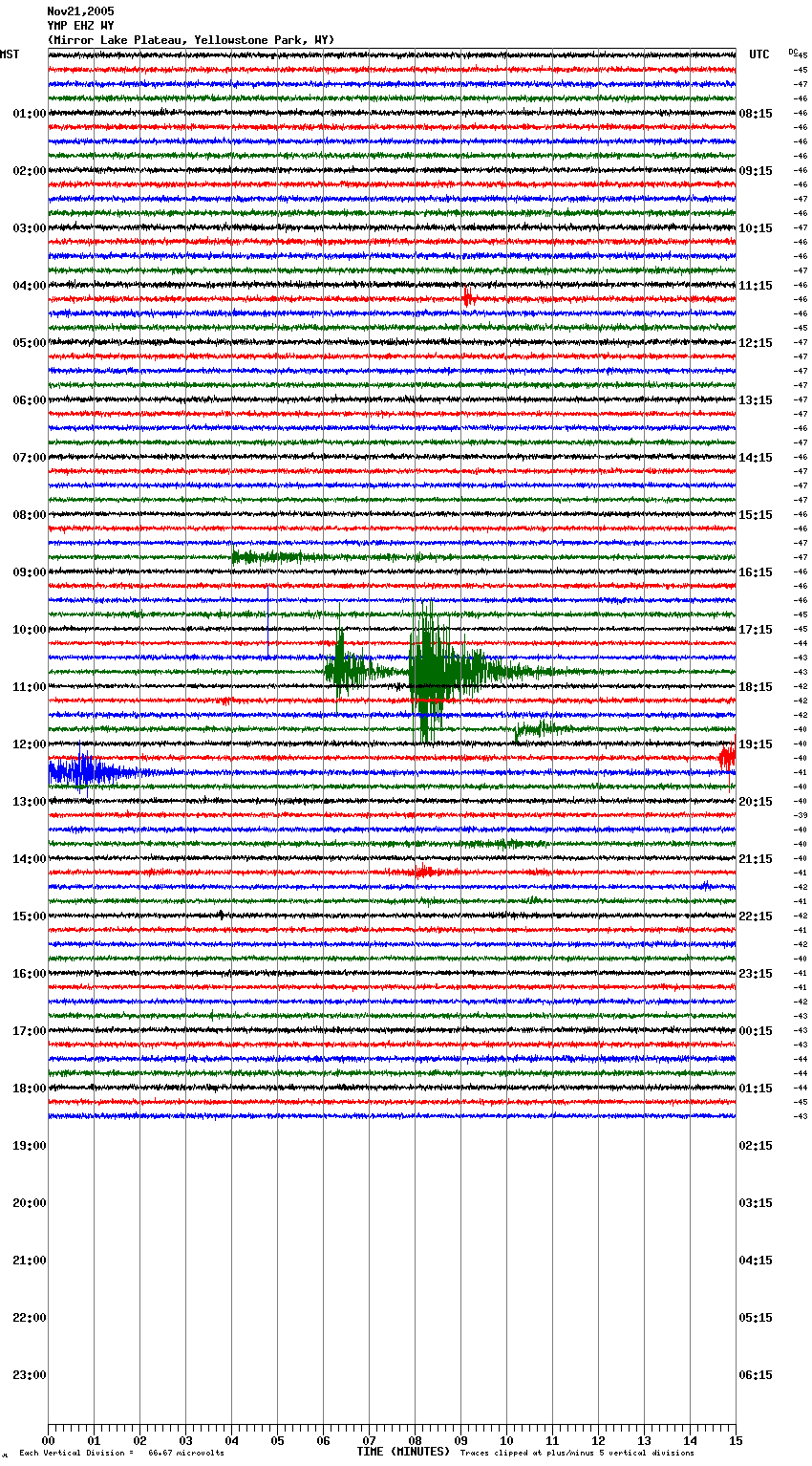Viewport: 812px width, 1466px height.
Task: Click the 66.67 microvolts division note
Action: 121,1453
